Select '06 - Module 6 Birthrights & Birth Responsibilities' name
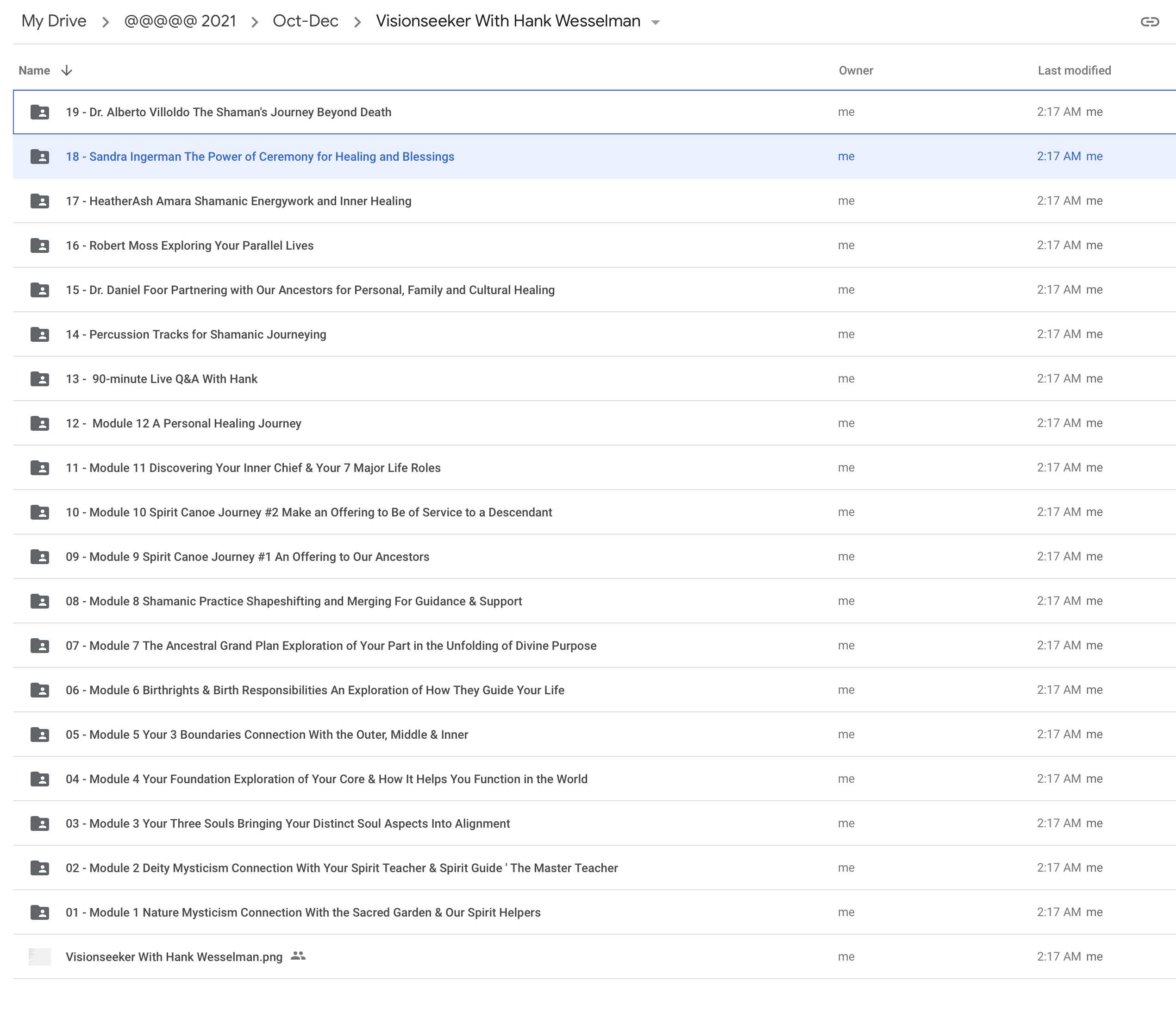This screenshot has height=1018, width=1176. pos(315,690)
